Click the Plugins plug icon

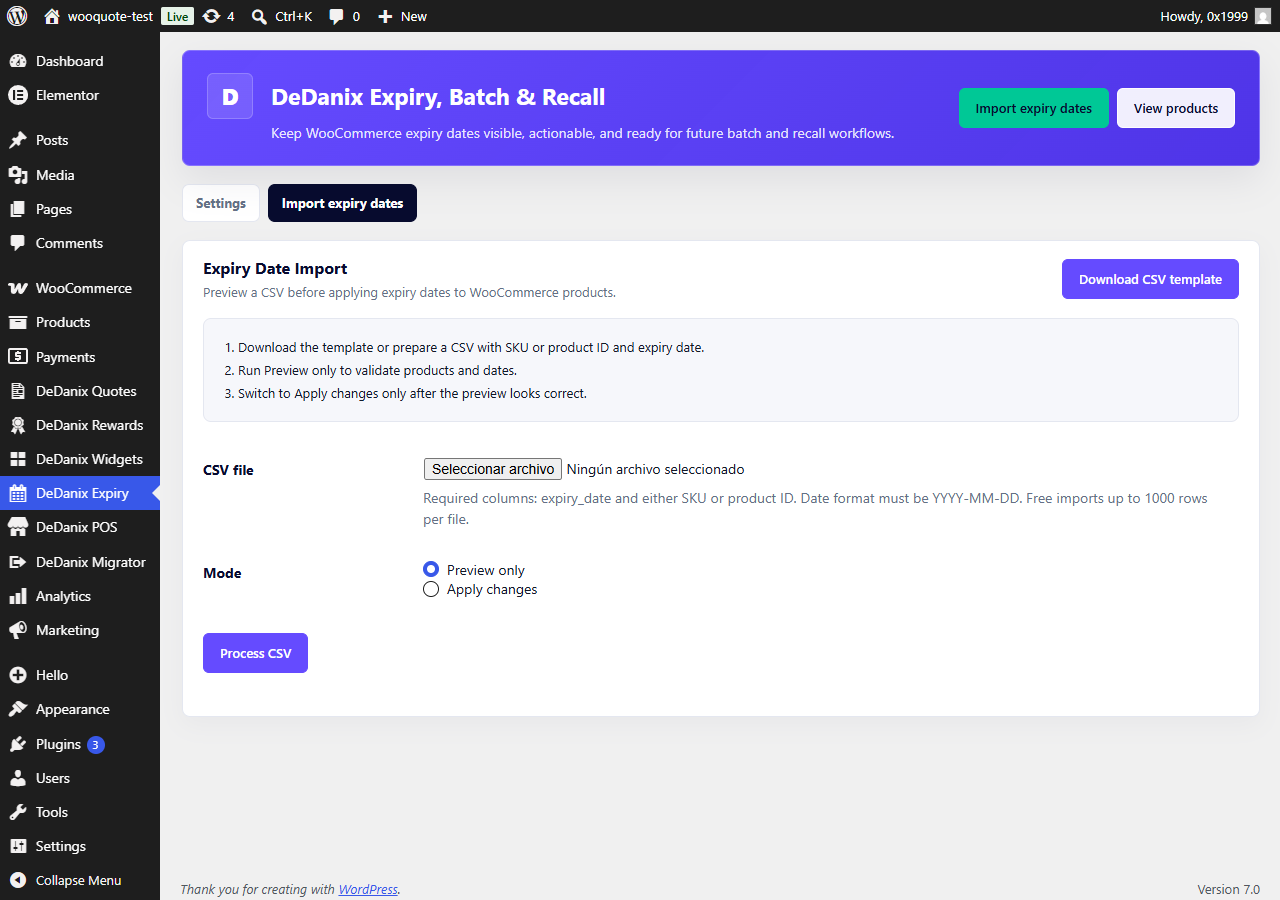(x=18, y=744)
